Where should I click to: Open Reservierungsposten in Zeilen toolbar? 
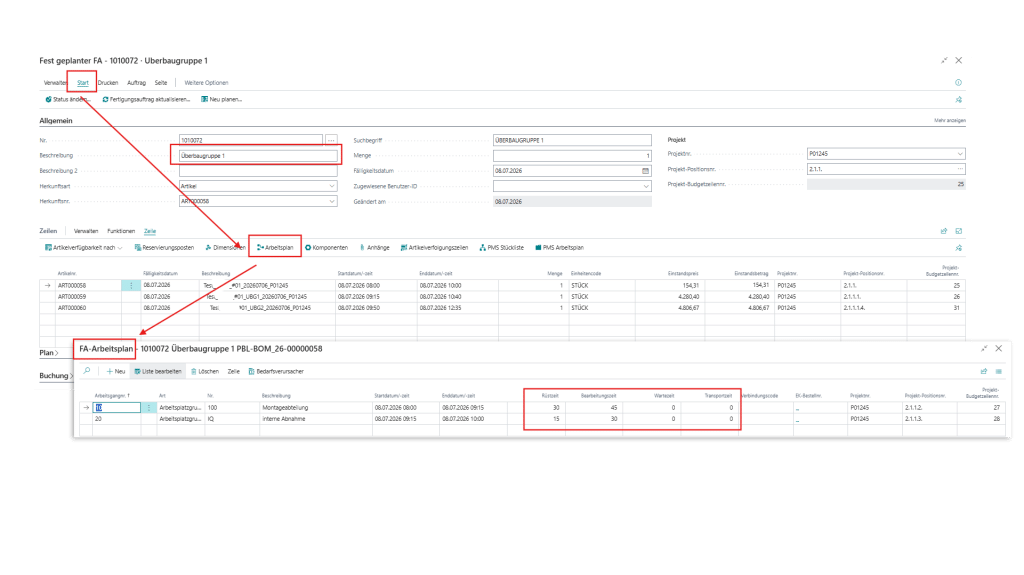pos(164,248)
